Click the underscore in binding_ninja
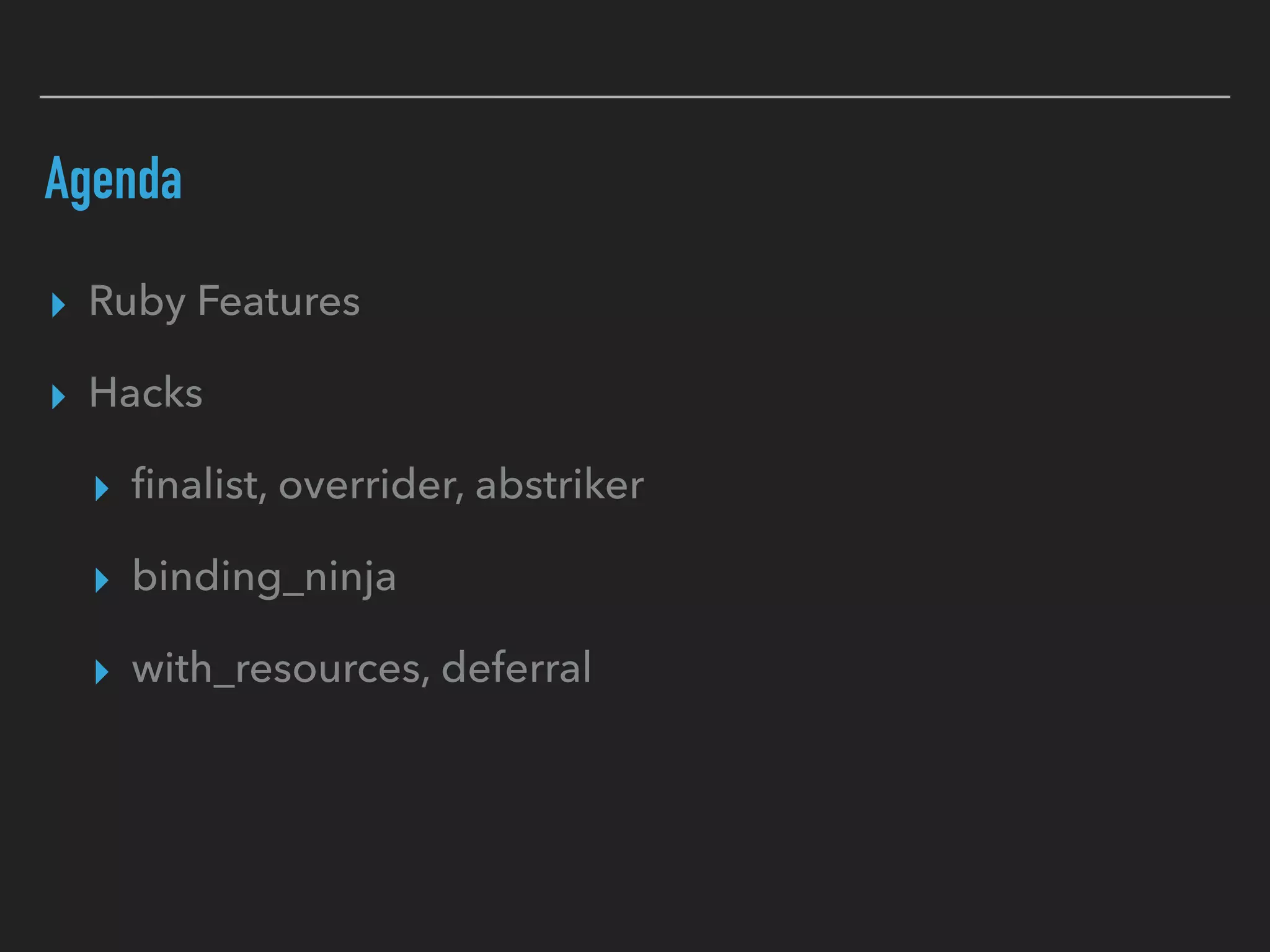Screen dimensions: 1270x952 pyautogui.click(x=293, y=594)
